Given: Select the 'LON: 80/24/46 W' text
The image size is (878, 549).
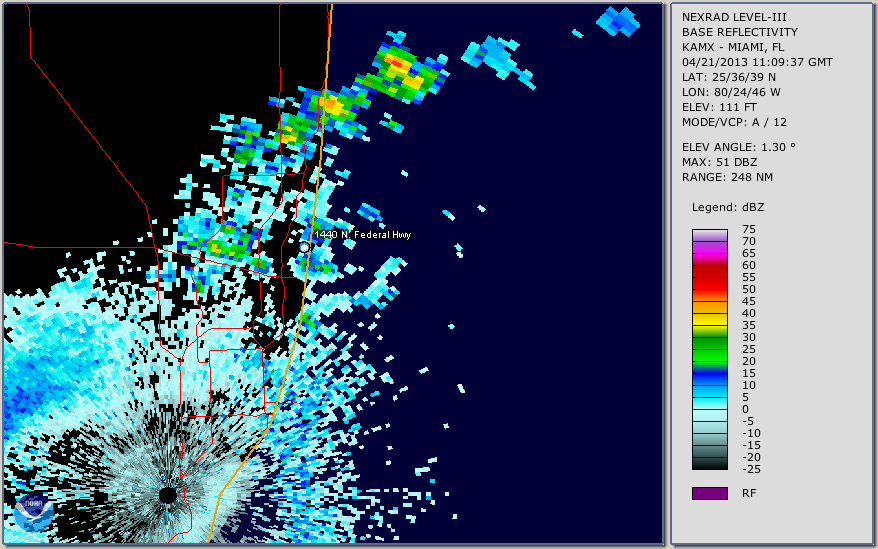Looking at the screenshot, I should (x=731, y=92).
